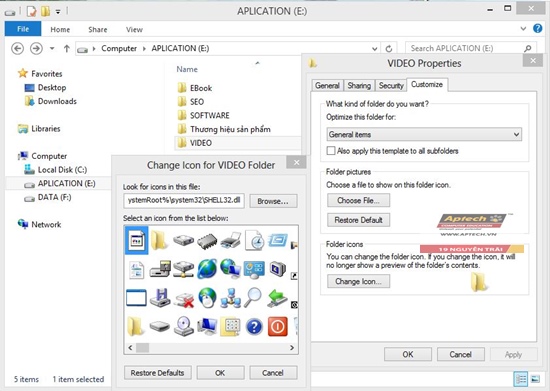Open the Quick Access Toolbar customize dropdown
The image size is (550, 391).
click(x=58, y=12)
